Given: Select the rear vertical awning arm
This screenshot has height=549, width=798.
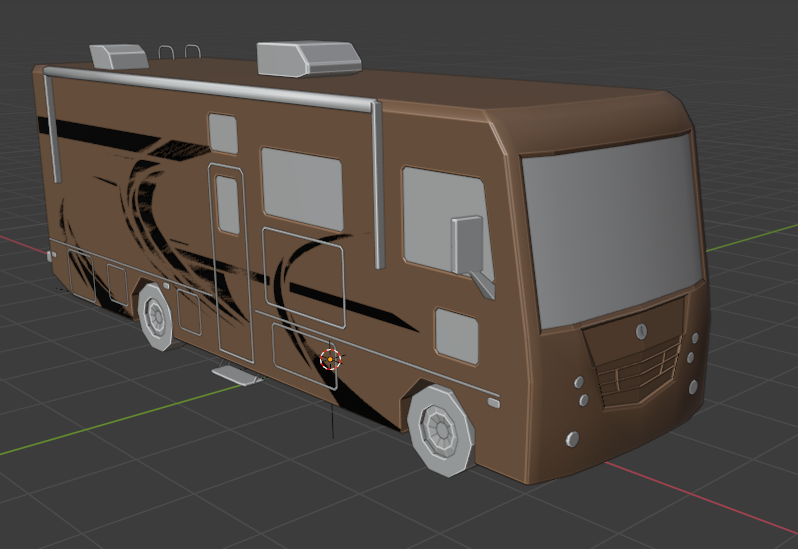Looking at the screenshot, I should (52, 129).
